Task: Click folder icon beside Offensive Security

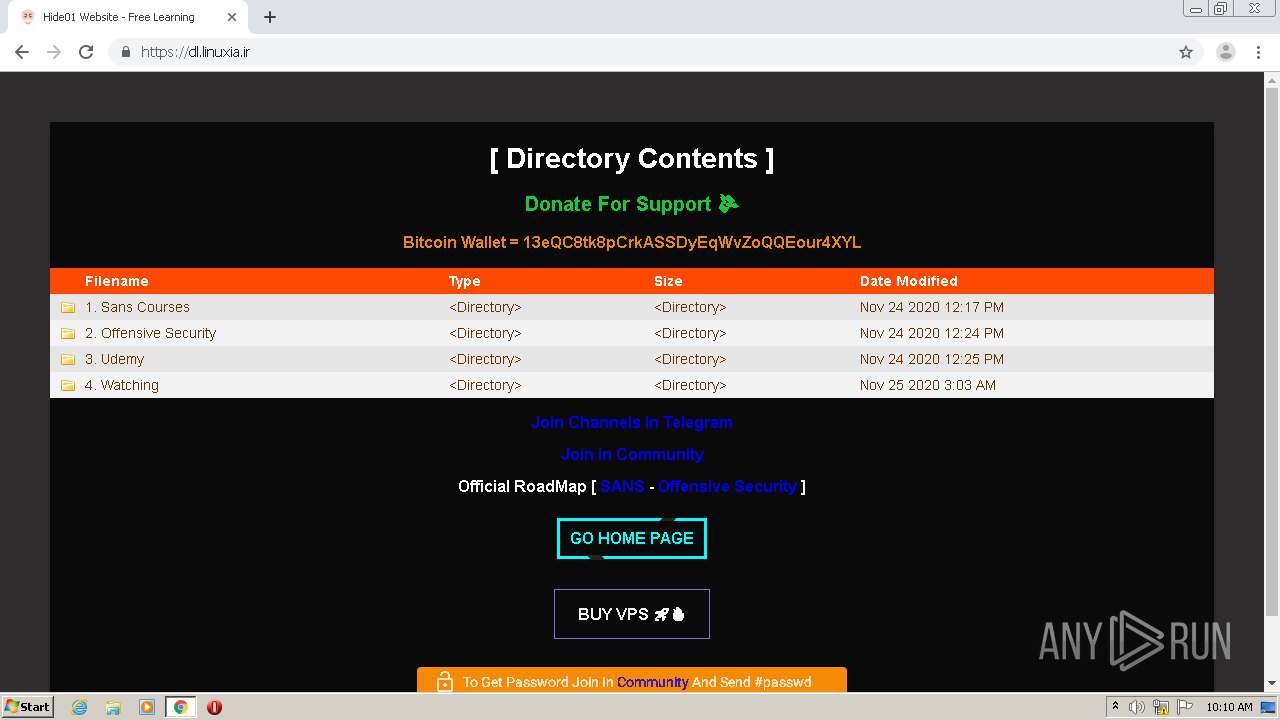Action: (68, 333)
